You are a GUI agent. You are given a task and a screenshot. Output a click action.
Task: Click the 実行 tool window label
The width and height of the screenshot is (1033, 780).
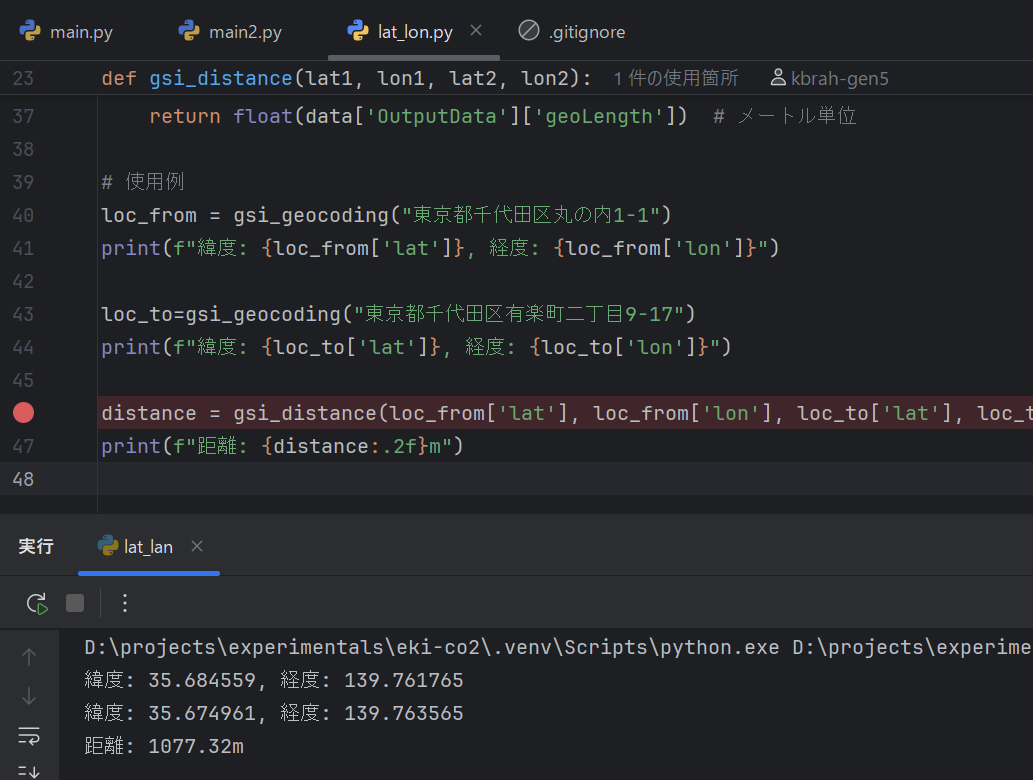(36, 546)
